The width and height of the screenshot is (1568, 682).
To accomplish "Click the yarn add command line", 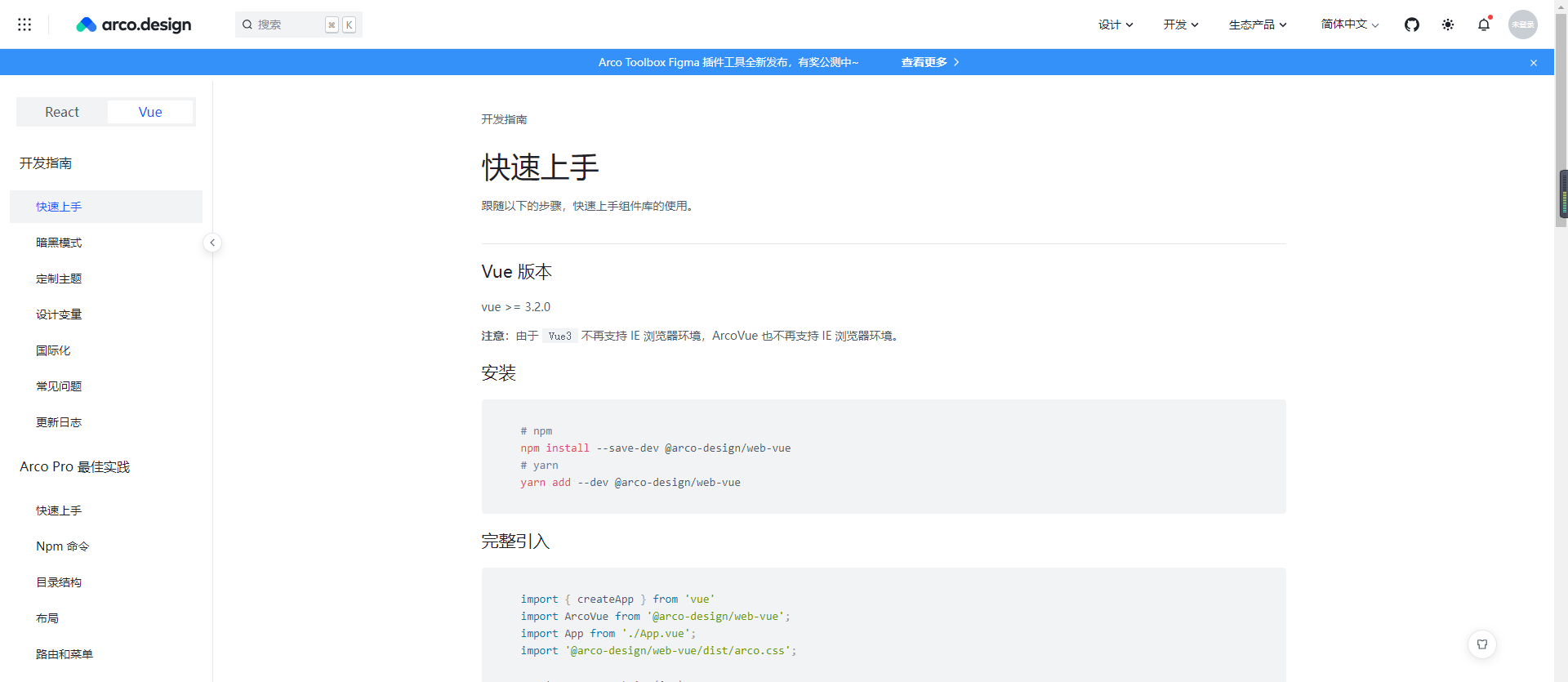I will [630, 483].
